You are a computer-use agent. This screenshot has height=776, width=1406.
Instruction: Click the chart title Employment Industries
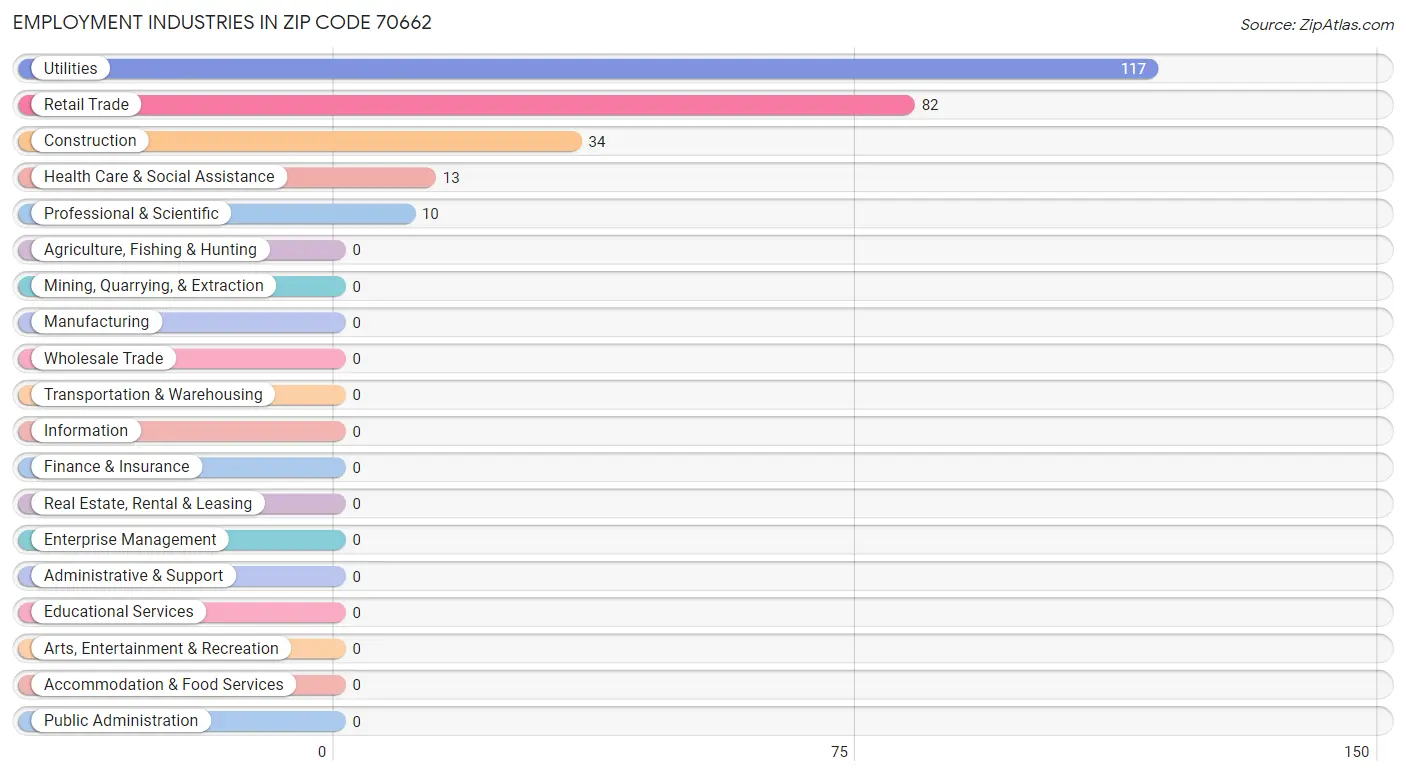pyautogui.click(x=222, y=22)
